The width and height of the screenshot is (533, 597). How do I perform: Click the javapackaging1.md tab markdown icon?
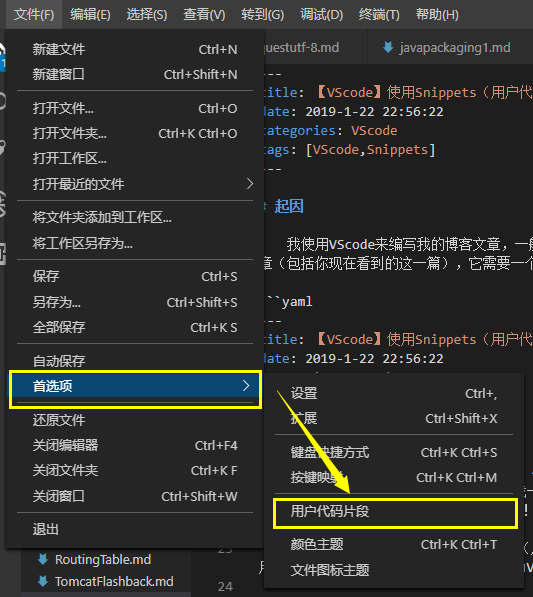pyautogui.click(x=388, y=48)
